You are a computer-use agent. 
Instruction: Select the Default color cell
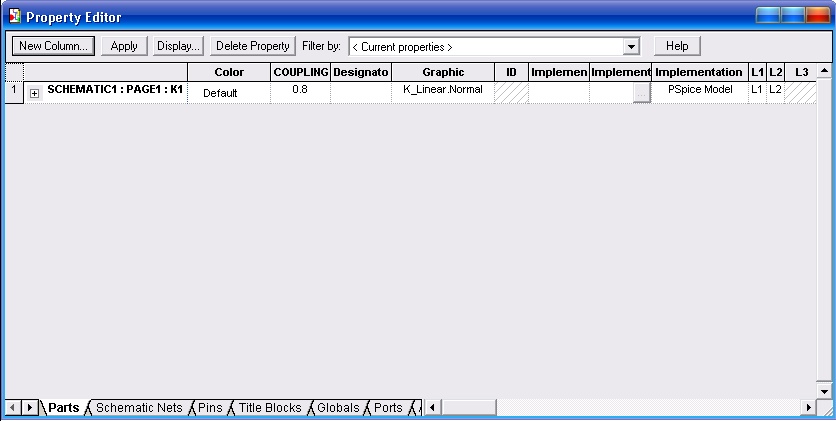point(229,92)
